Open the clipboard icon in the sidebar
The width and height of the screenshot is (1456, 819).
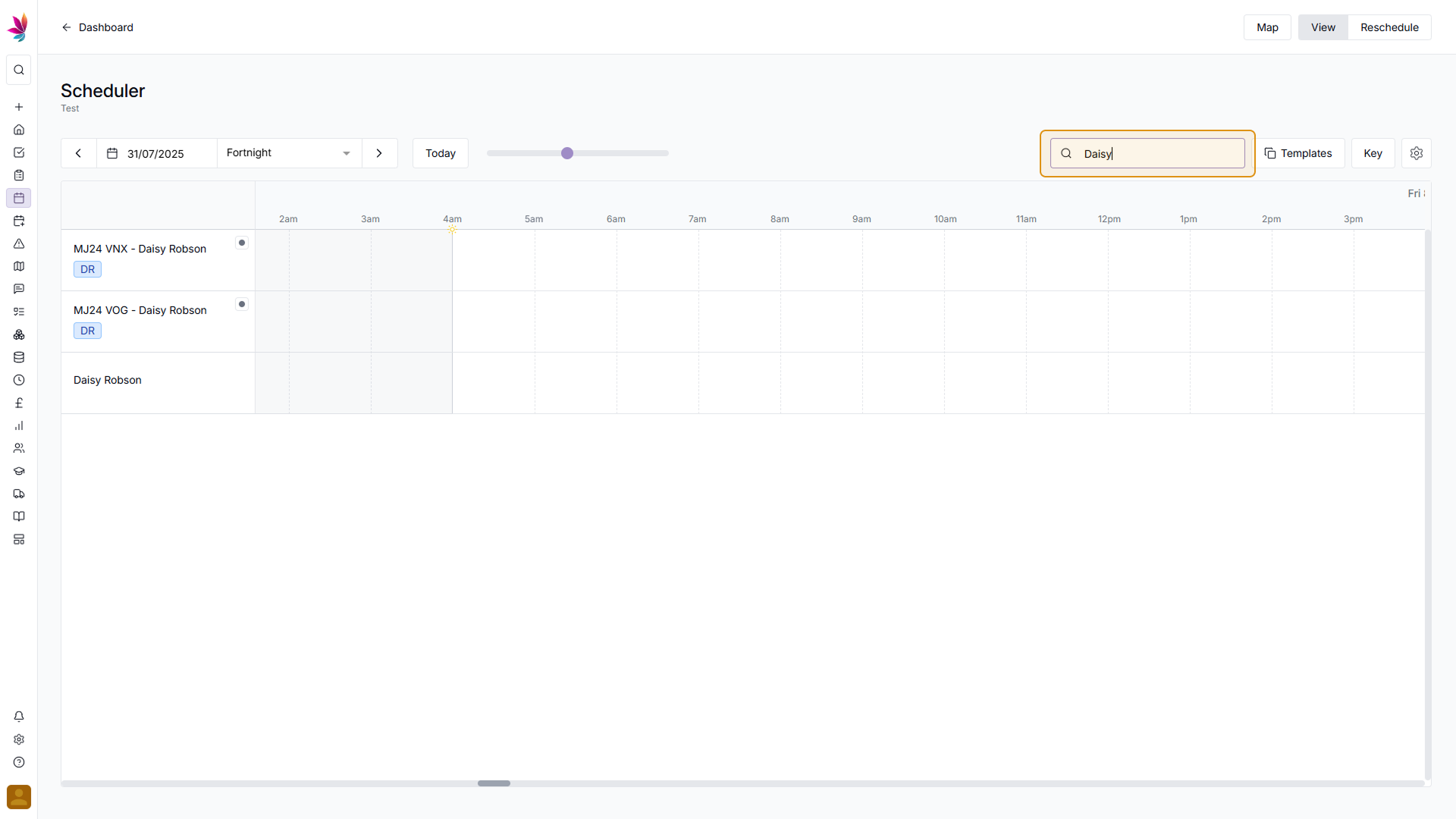(19, 175)
